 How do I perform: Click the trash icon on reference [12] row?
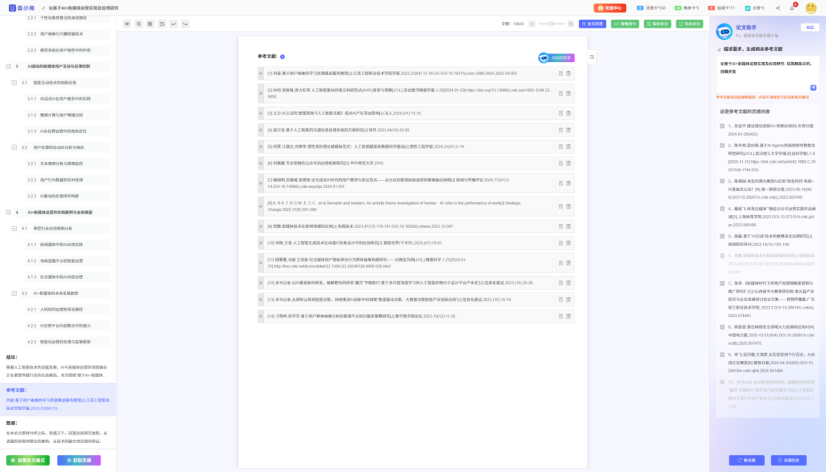tap(569, 283)
